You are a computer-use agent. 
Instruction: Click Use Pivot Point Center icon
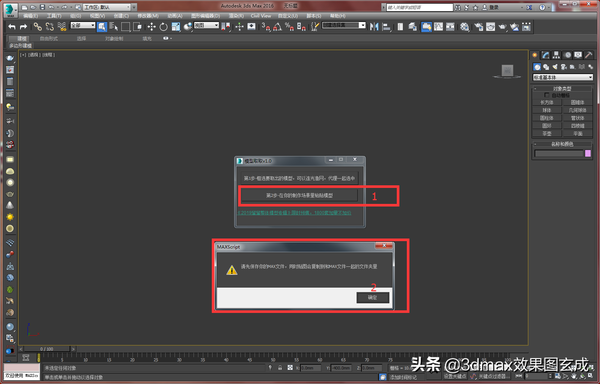point(226,27)
